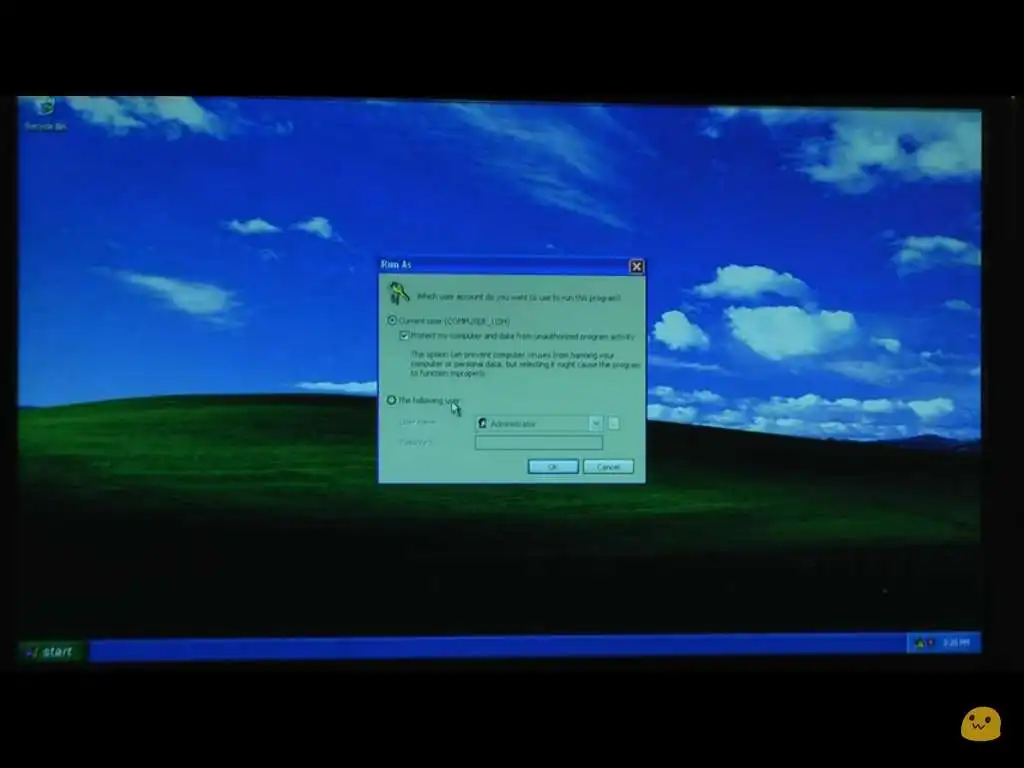1024x768 pixels.
Task: Open the Recycle Bin desktop icon
Action: click(45, 114)
